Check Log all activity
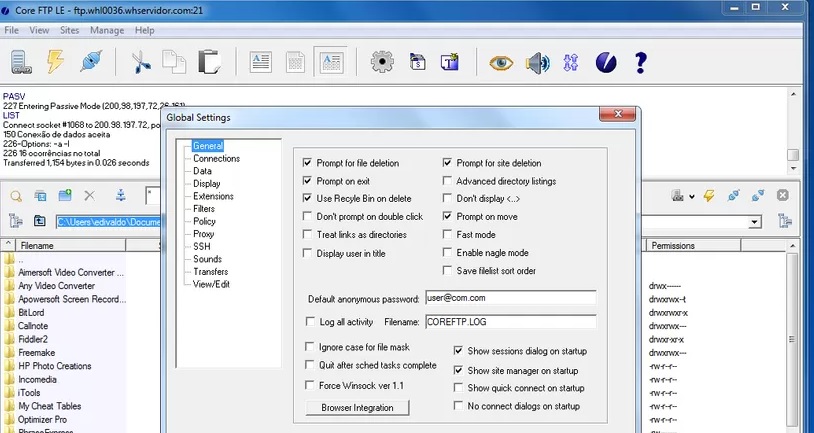The image size is (814, 433). coord(310,322)
